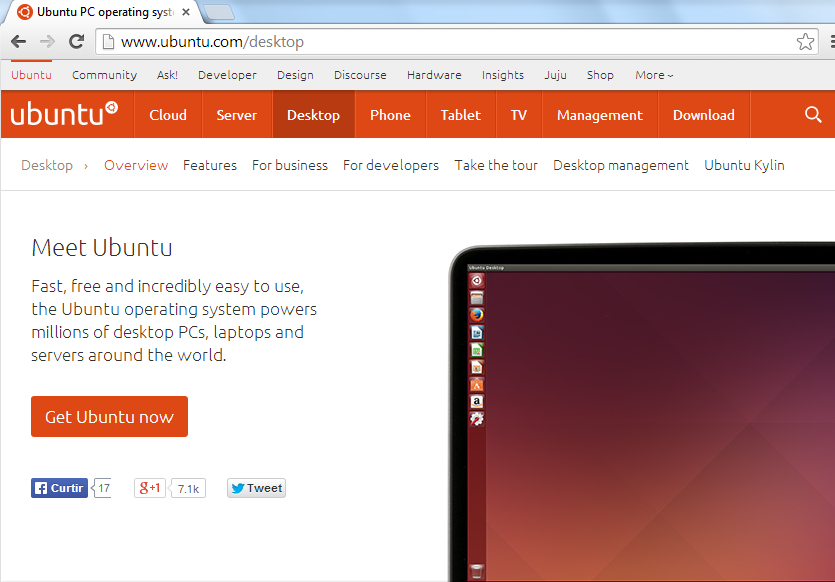Open the Management section
This screenshot has height=582, width=835.
click(600, 114)
